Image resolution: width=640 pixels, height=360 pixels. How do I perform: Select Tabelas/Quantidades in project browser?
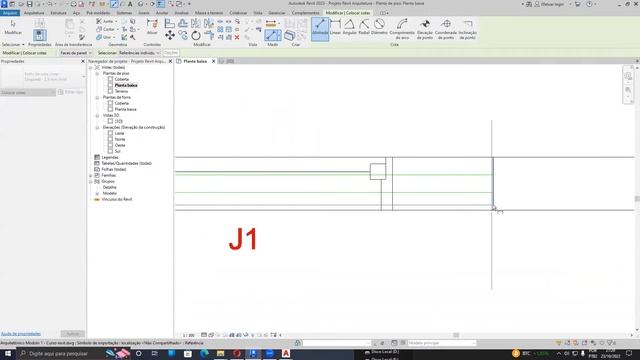pyautogui.click(x=127, y=163)
